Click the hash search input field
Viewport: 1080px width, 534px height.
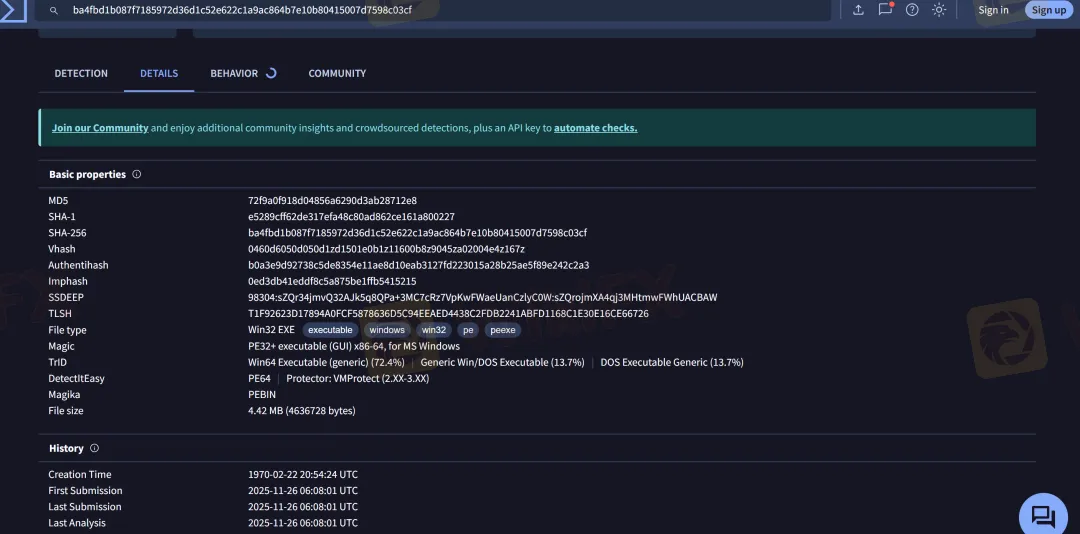point(440,10)
